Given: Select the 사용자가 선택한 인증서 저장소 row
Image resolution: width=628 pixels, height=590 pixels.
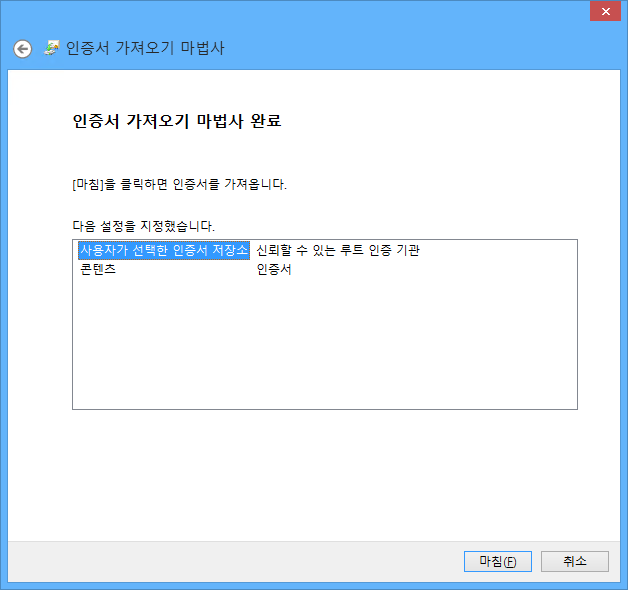Looking at the screenshot, I should pos(163,250).
